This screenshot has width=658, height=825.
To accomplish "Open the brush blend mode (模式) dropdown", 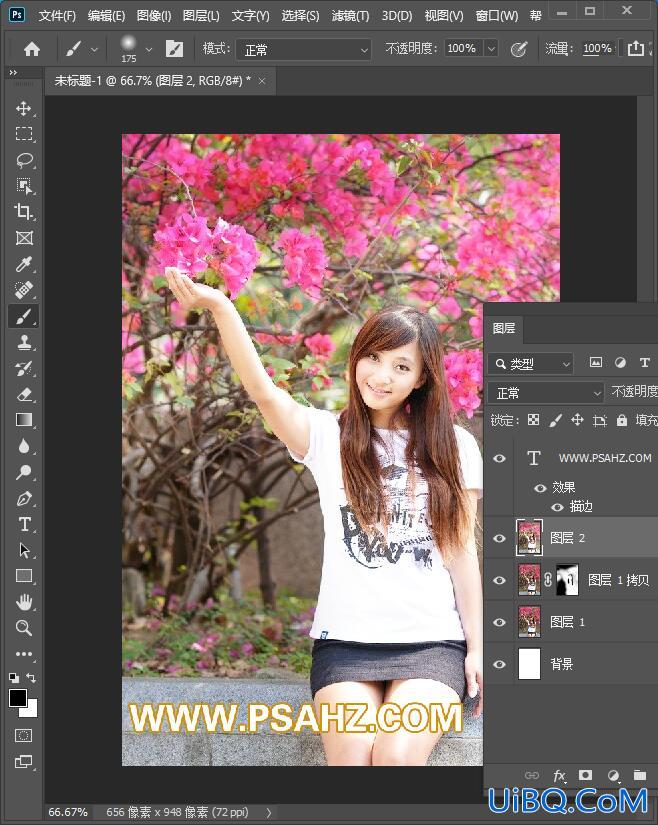I will coord(303,50).
